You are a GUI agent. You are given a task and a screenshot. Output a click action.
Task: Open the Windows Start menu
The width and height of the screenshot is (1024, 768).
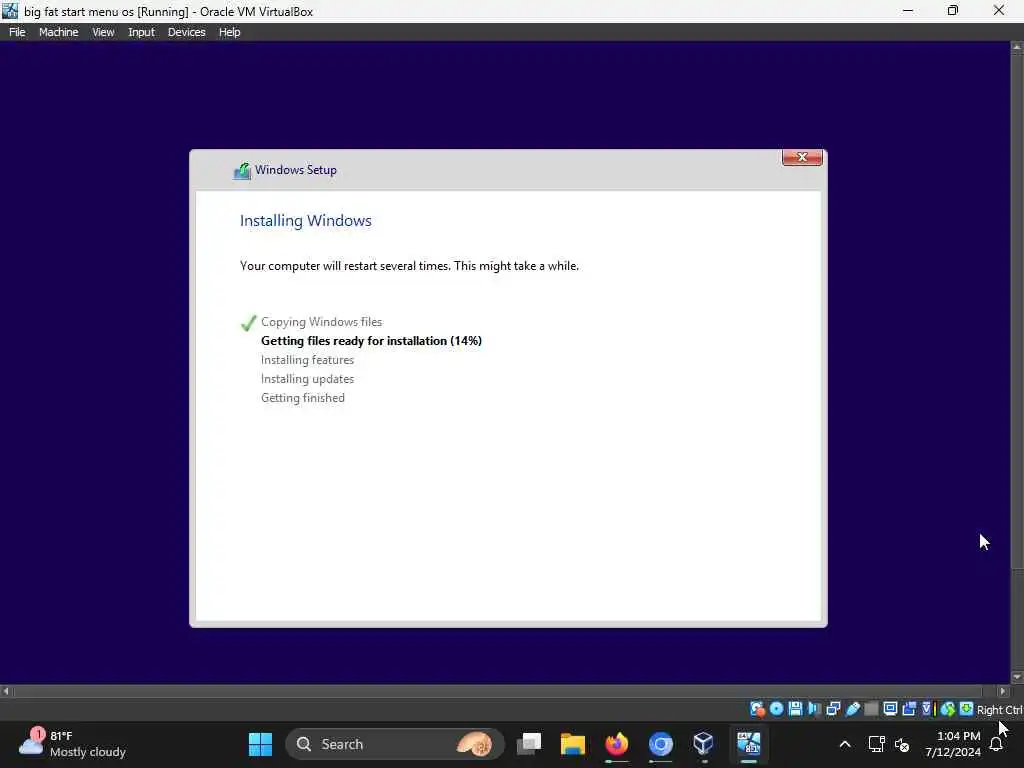pos(261,744)
